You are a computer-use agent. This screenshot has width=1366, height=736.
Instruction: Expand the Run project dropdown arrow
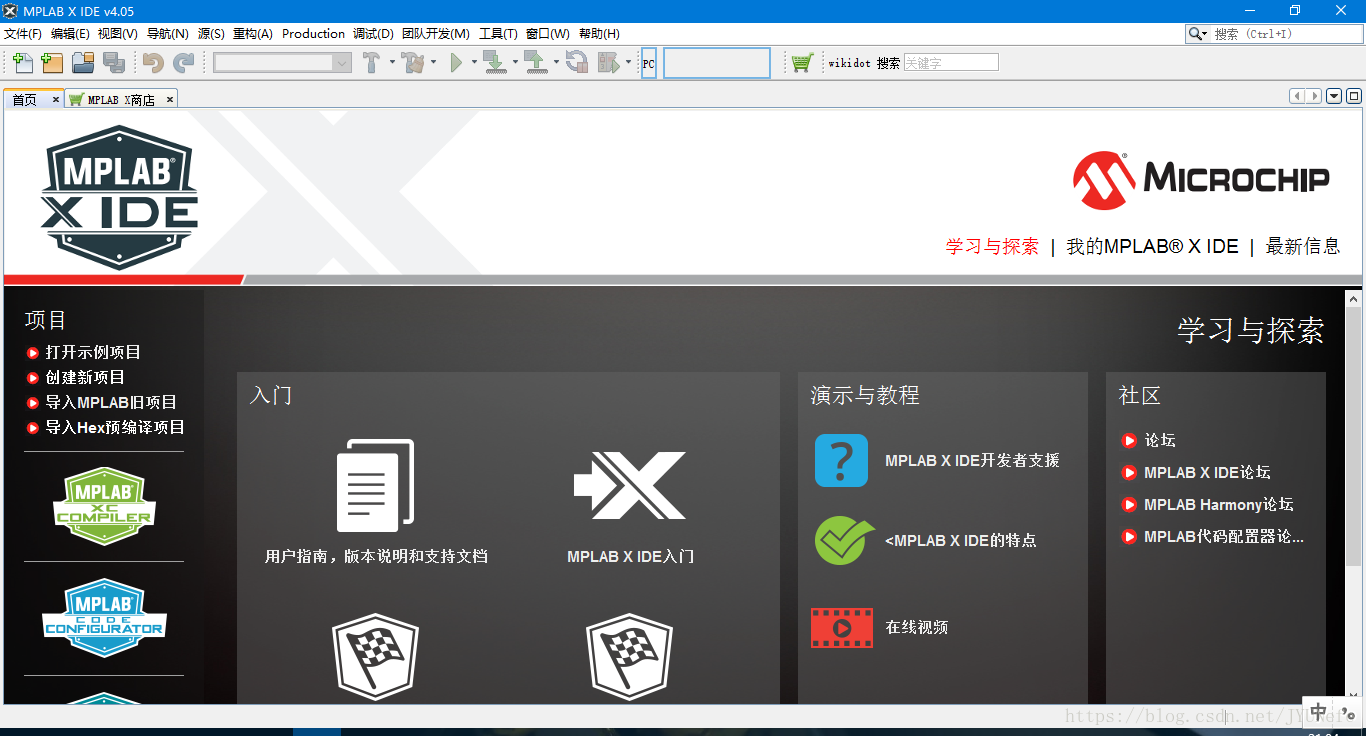pyautogui.click(x=473, y=63)
